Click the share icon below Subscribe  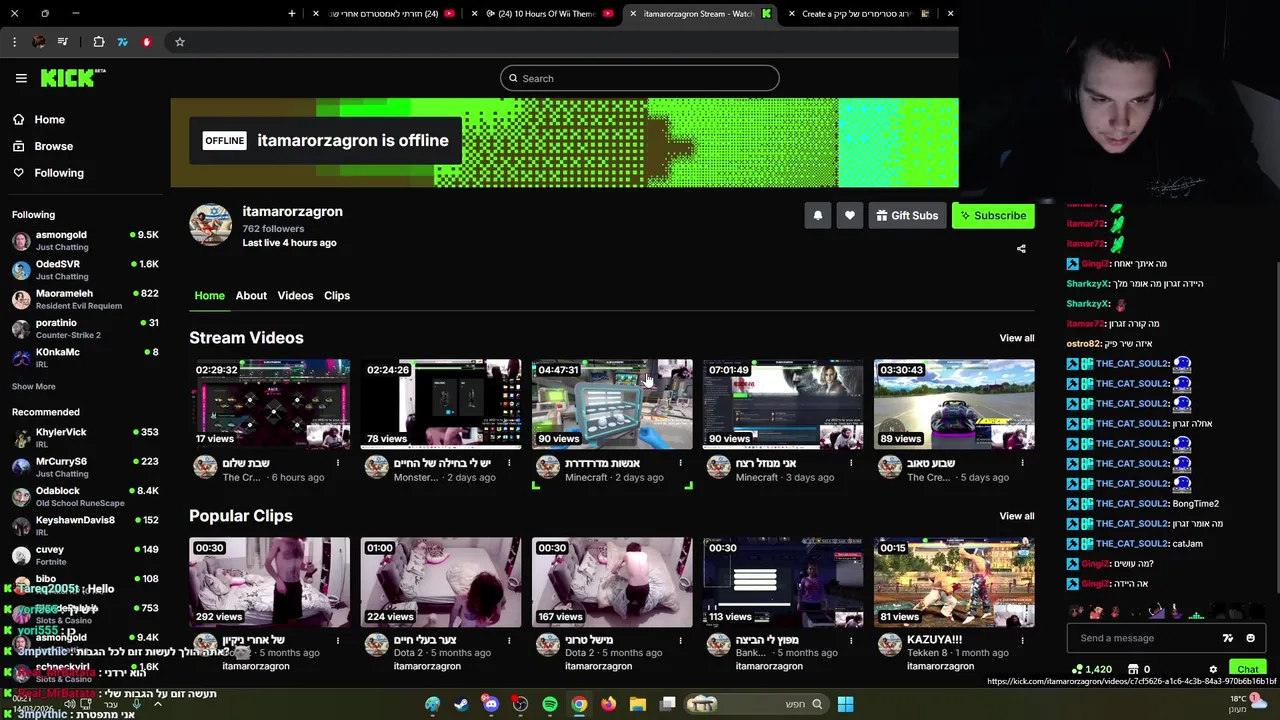pyautogui.click(x=1021, y=248)
